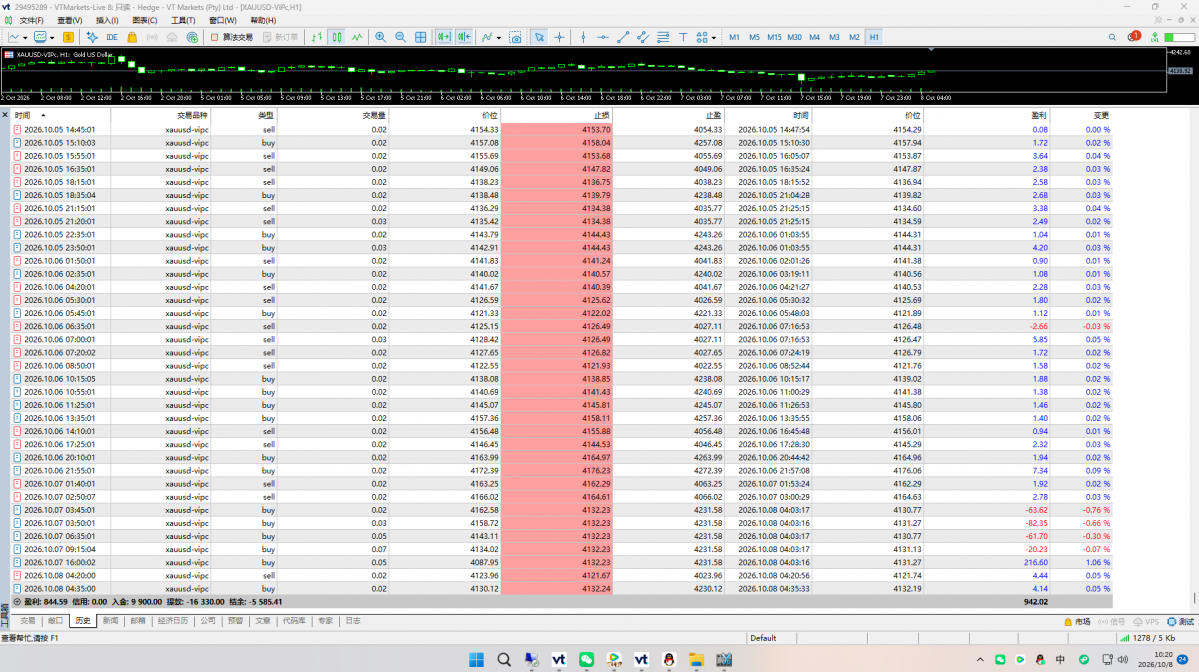Toggle the 算法交易 algo trading button

[232, 37]
